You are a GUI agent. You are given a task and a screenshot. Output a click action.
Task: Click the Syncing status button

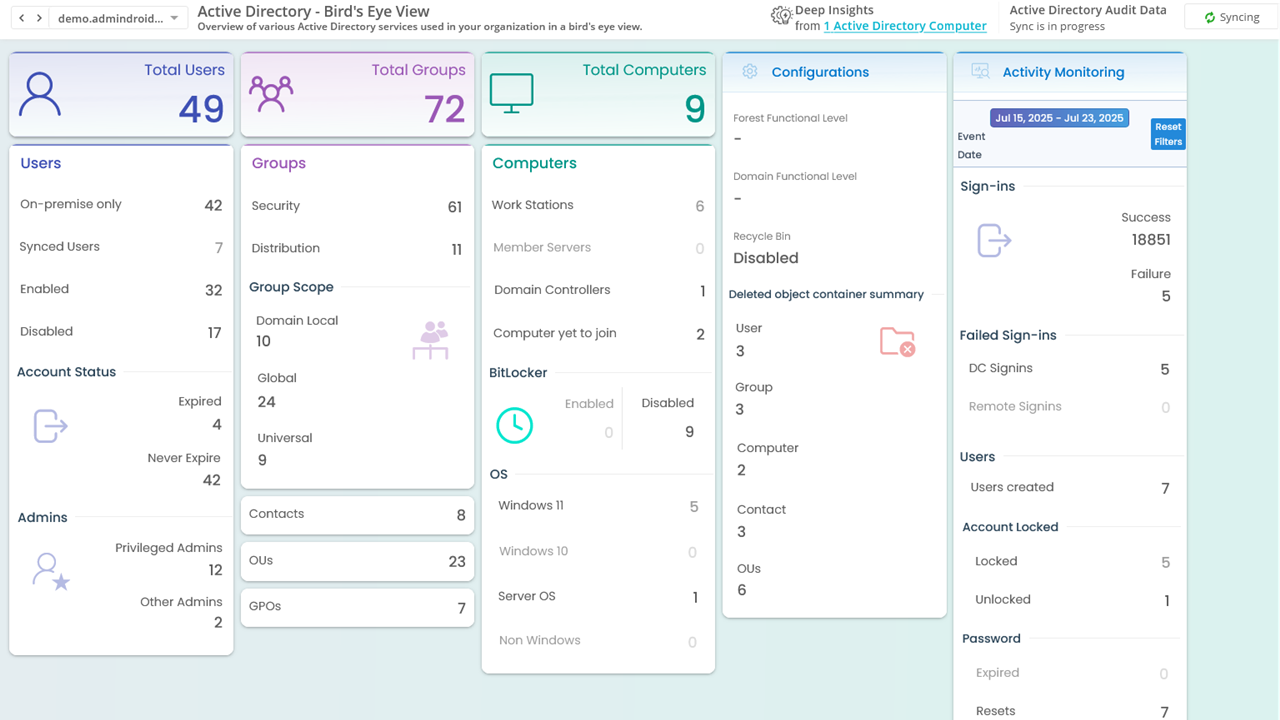click(1231, 16)
